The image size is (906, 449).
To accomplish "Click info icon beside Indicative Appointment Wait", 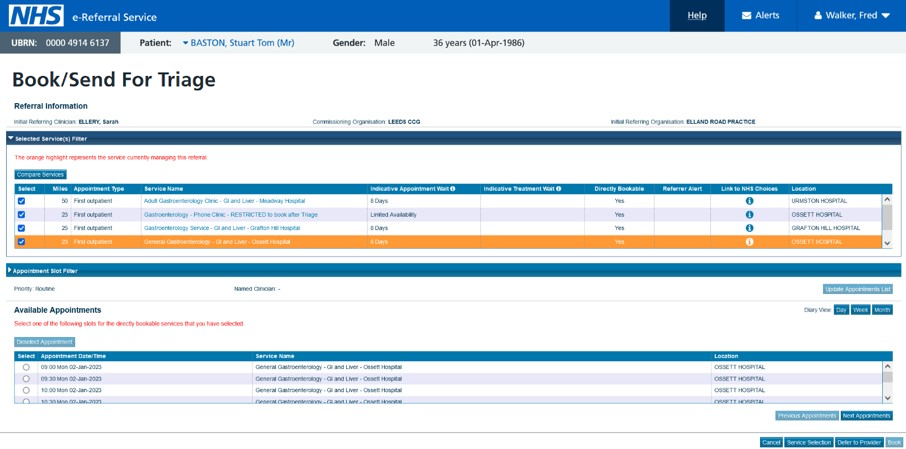I will click(452, 188).
